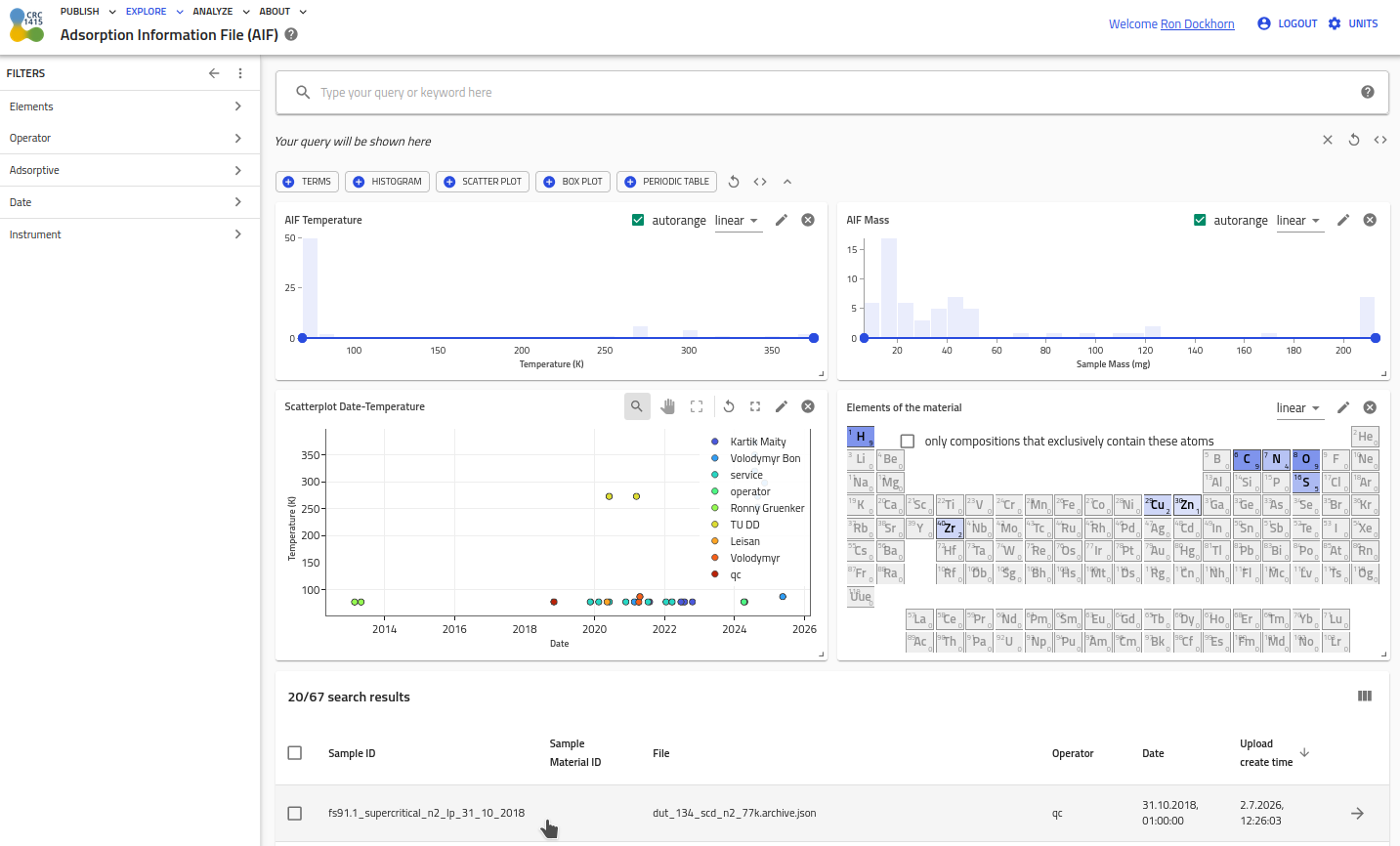The height and width of the screenshot is (846, 1400).
Task: Open the Publish menu
Action: pyautogui.click(x=88, y=12)
